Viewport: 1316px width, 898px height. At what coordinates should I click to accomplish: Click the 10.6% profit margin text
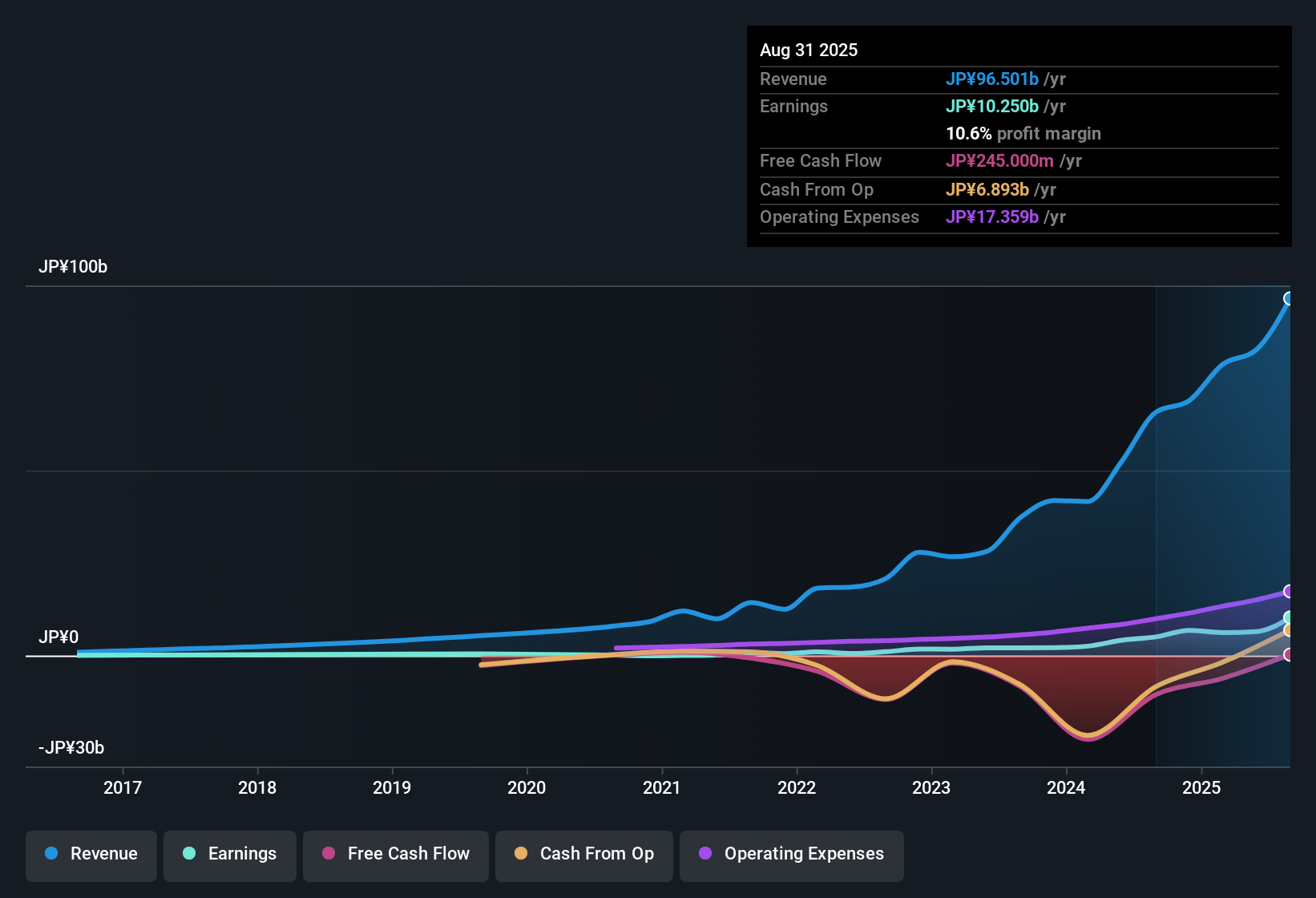pos(1023,134)
